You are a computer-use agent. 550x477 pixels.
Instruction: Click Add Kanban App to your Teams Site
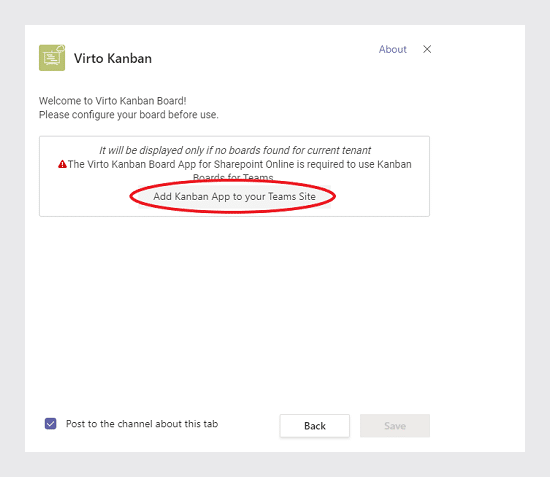[x=234, y=196]
